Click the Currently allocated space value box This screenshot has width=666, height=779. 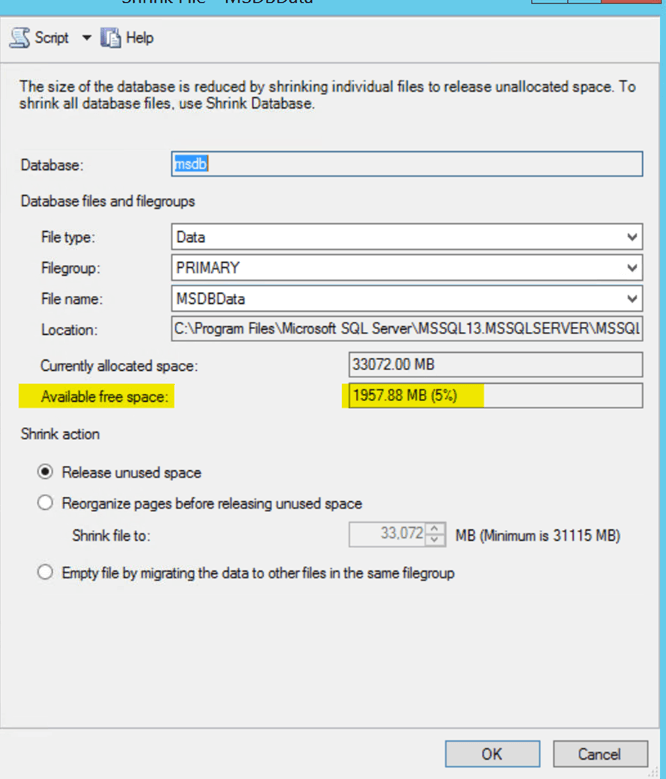point(495,365)
